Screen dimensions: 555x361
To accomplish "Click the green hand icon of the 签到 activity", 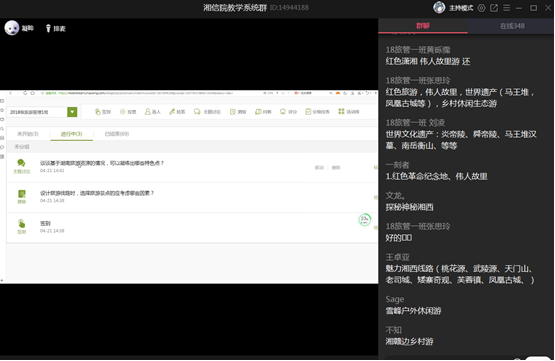I will coord(22,224).
